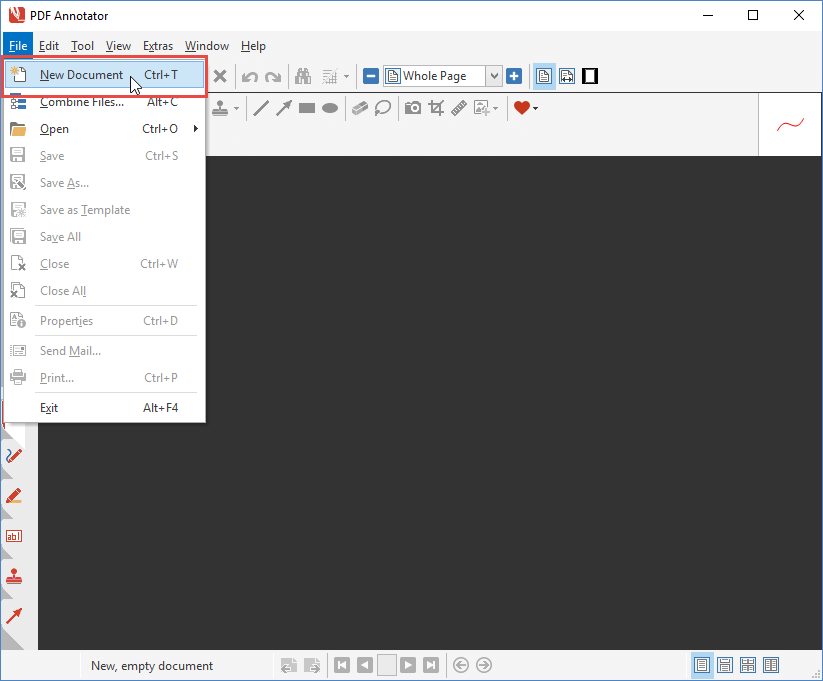Select the Stamp tool in toolbar
823x681 pixels.
pyautogui.click(x=220, y=108)
